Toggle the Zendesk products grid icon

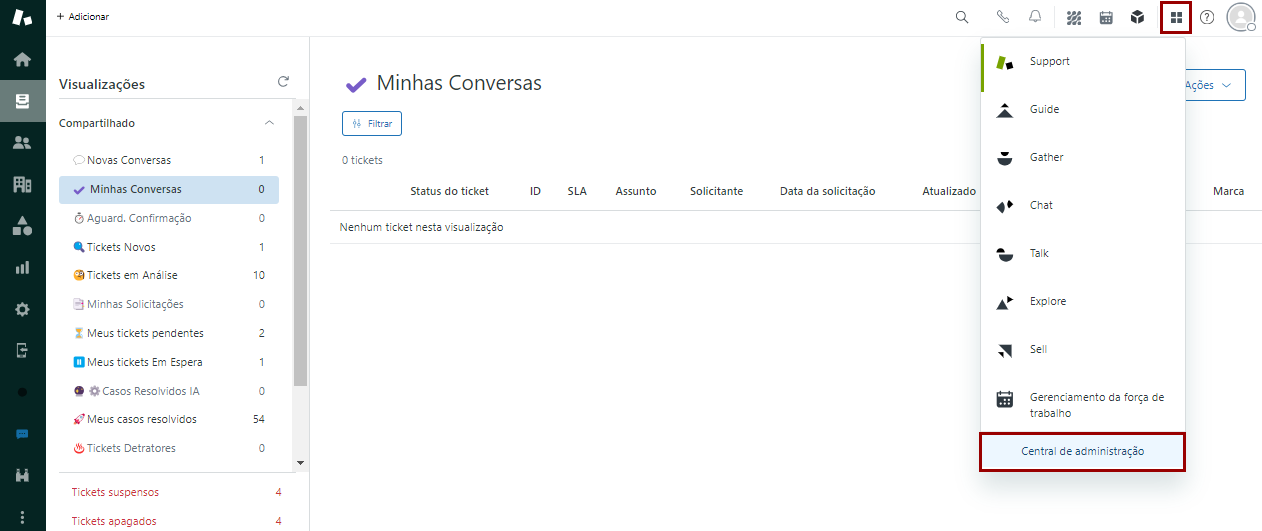(1176, 17)
